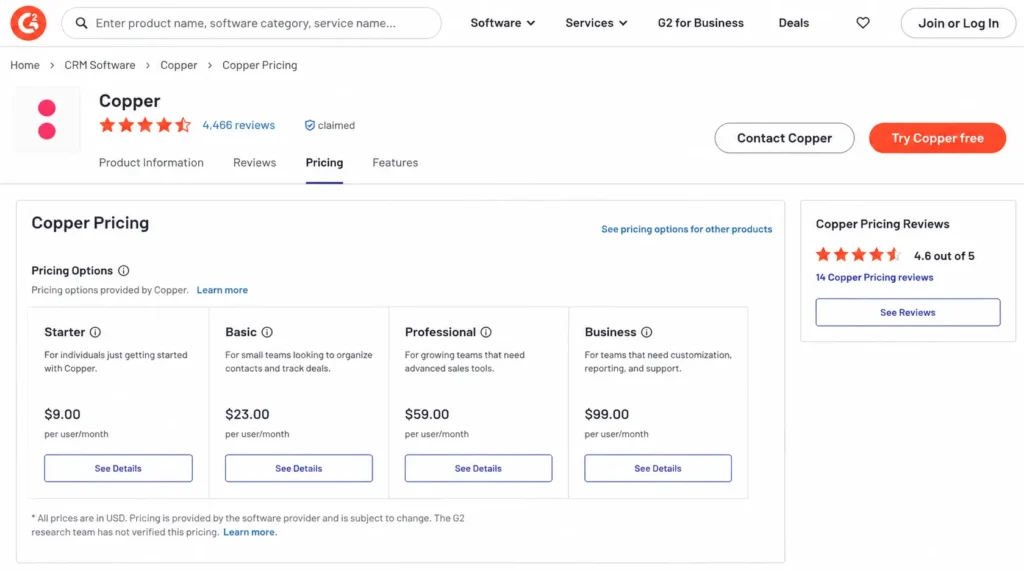The width and height of the screenshot is (1024, 571).
Task: Click Copper Pricing breadcrumb
Action: pyautogui.click(x=259, y=65)
